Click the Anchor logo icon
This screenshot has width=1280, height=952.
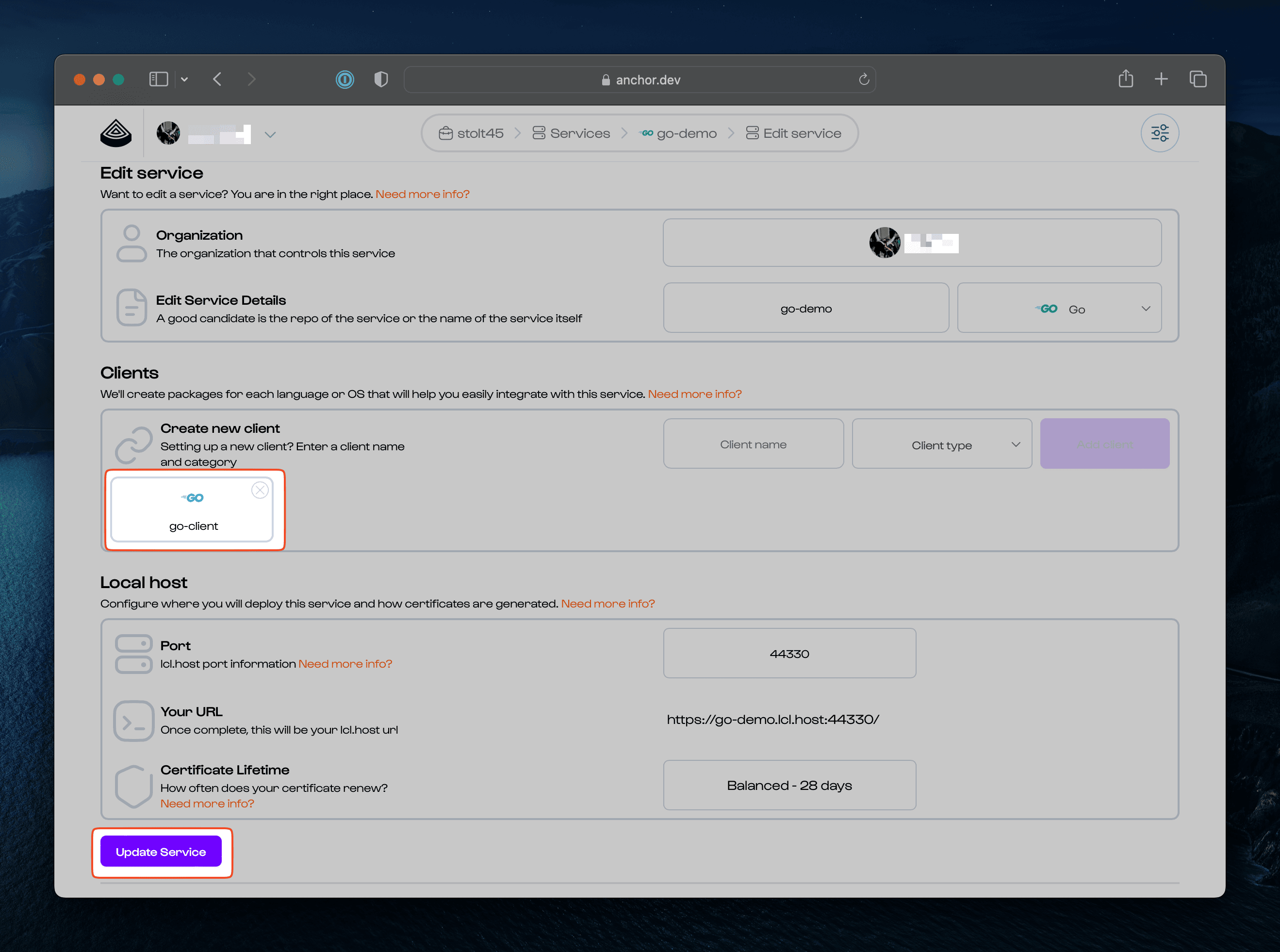[115, 132]
